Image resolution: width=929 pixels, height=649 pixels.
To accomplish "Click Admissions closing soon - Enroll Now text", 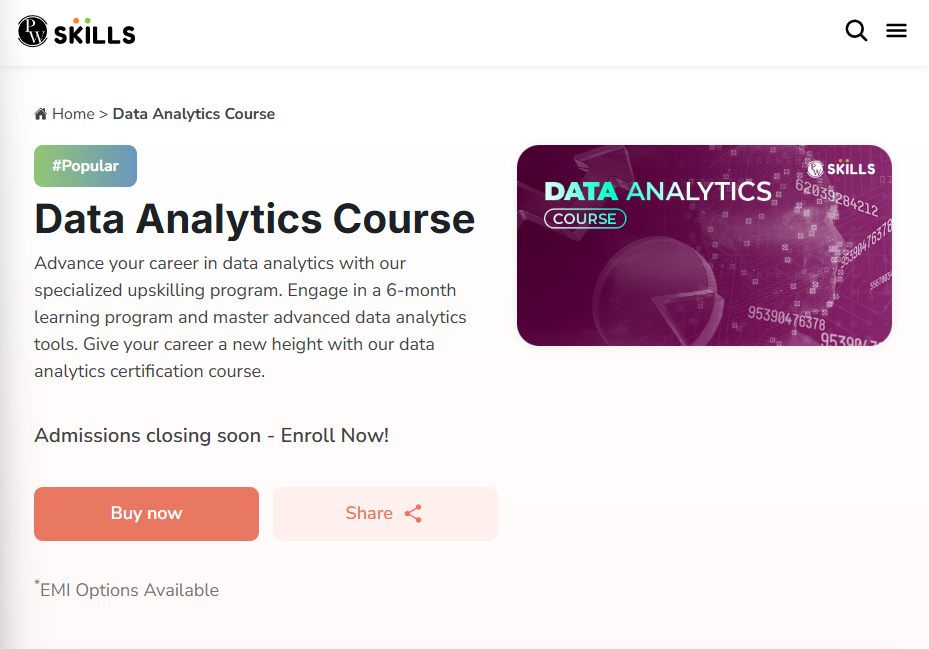I will pos(211,436).
